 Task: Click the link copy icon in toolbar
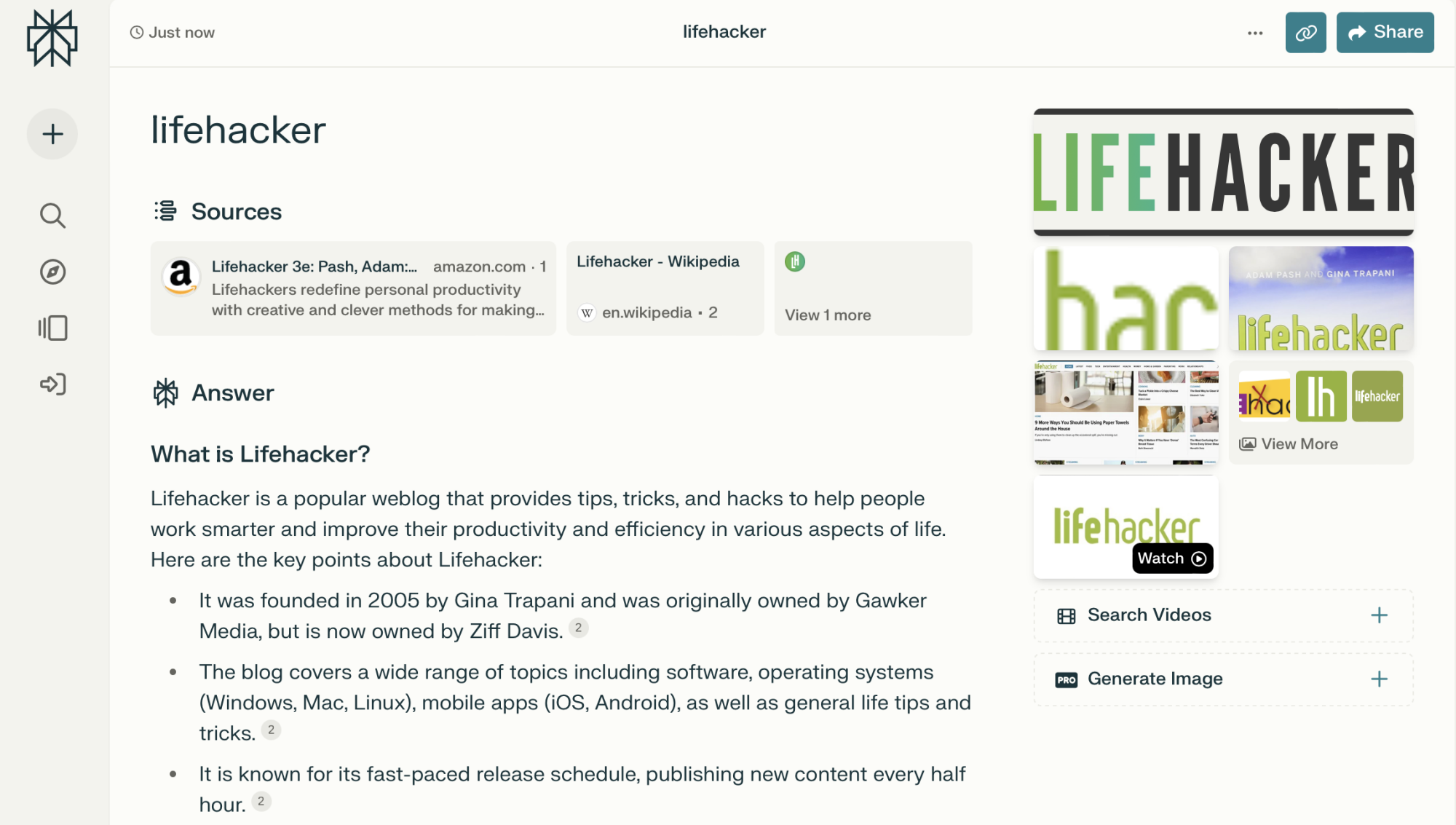click(x=1307, y=32)
